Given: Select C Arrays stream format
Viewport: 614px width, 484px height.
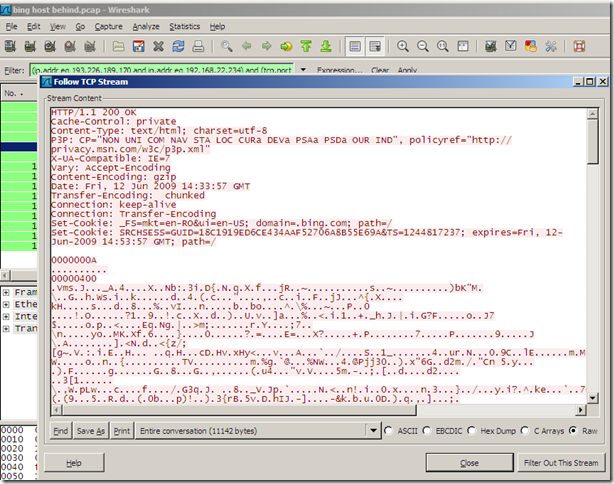Looking at the screenshot, I should click(525, 431).
